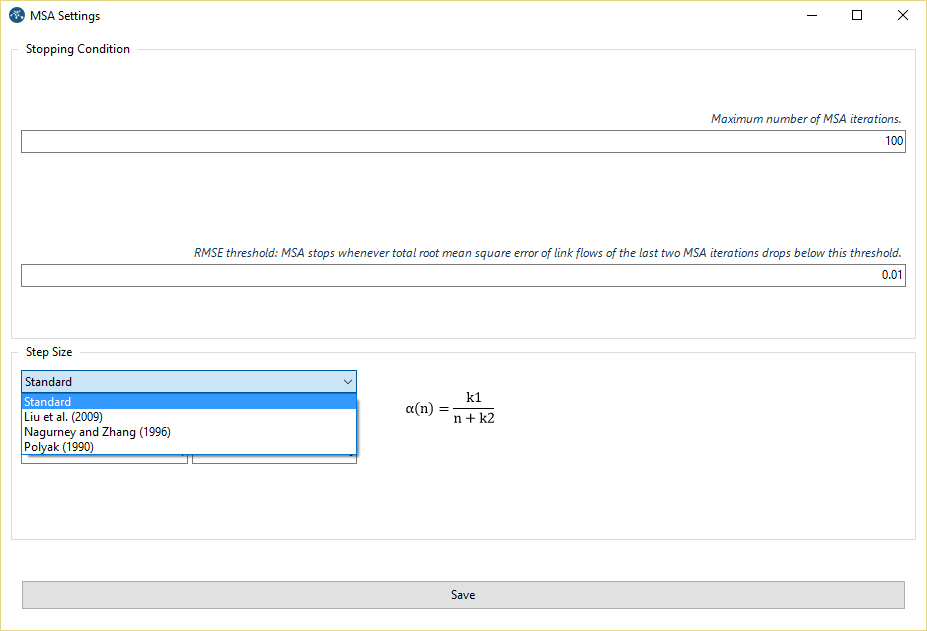Image resolution: width=927 pixels, height=631 pixels.
Task: Click the α(n) step size formula
Action: pyautogui.click(x=450, y=408)
